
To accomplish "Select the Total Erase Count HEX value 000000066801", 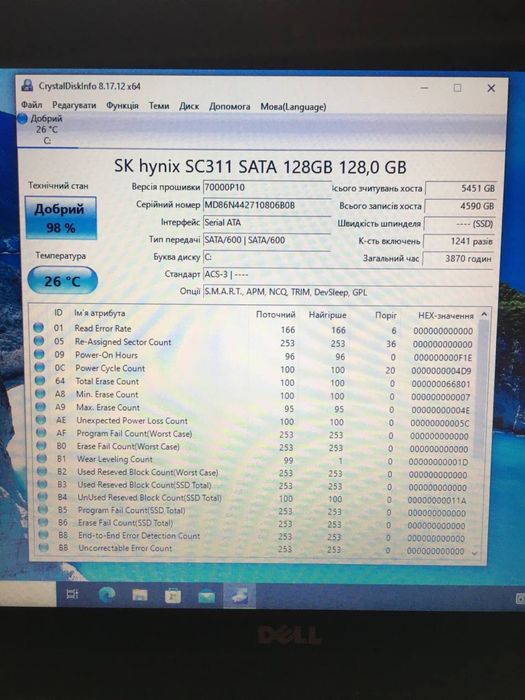I will click(x=441, y=384).
